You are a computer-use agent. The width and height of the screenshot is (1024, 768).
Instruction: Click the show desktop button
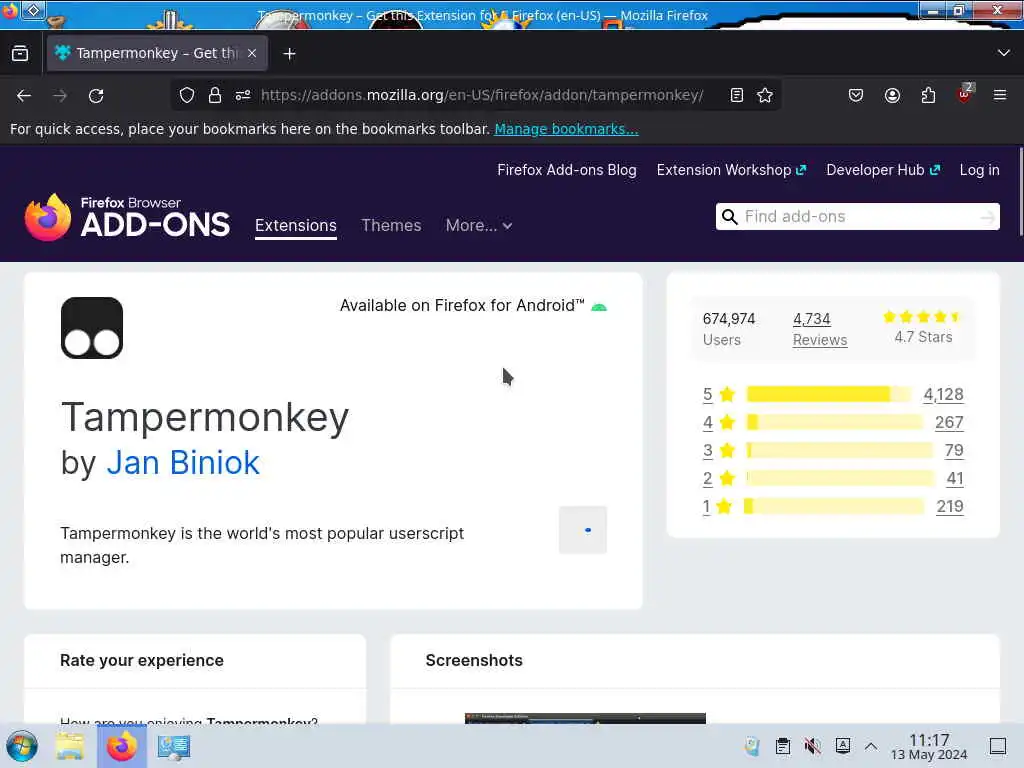pos(998,746)
